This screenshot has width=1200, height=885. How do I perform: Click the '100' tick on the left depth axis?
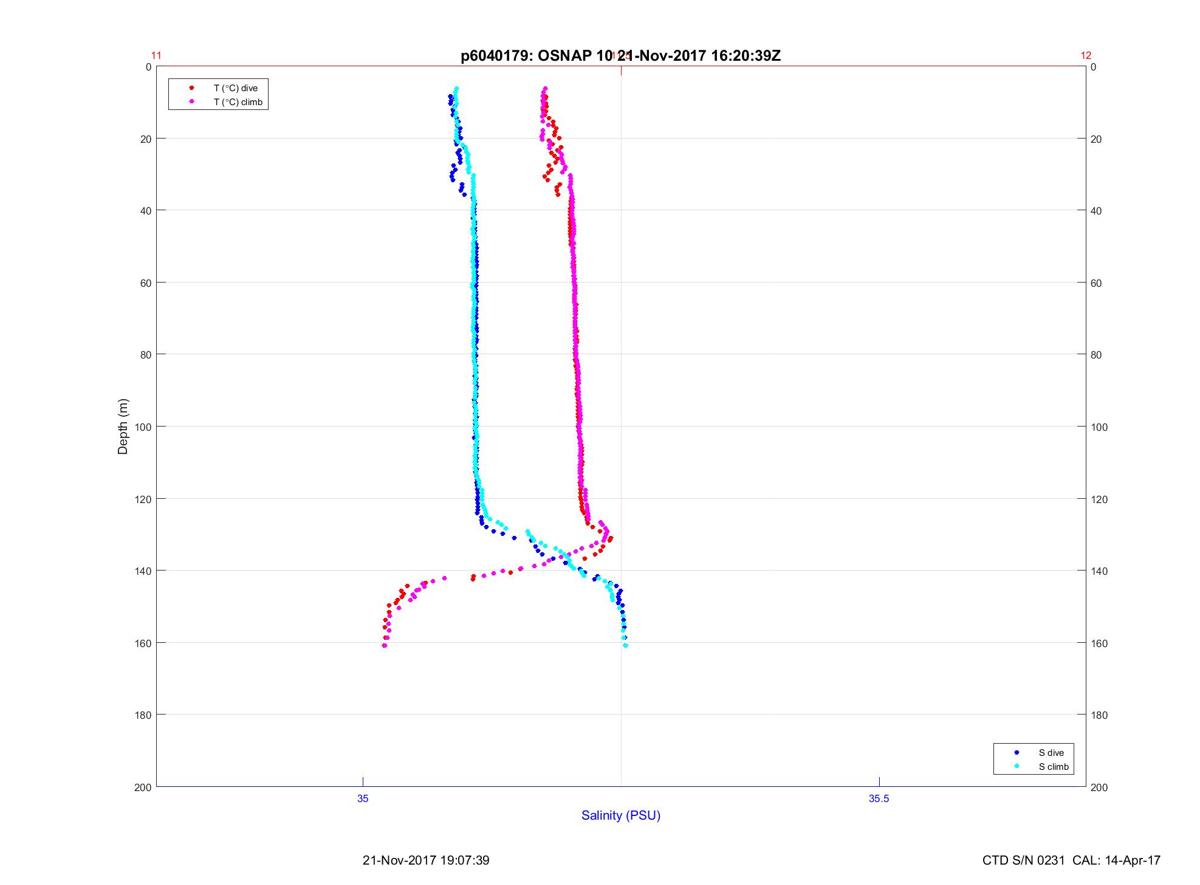pos(142,427)
